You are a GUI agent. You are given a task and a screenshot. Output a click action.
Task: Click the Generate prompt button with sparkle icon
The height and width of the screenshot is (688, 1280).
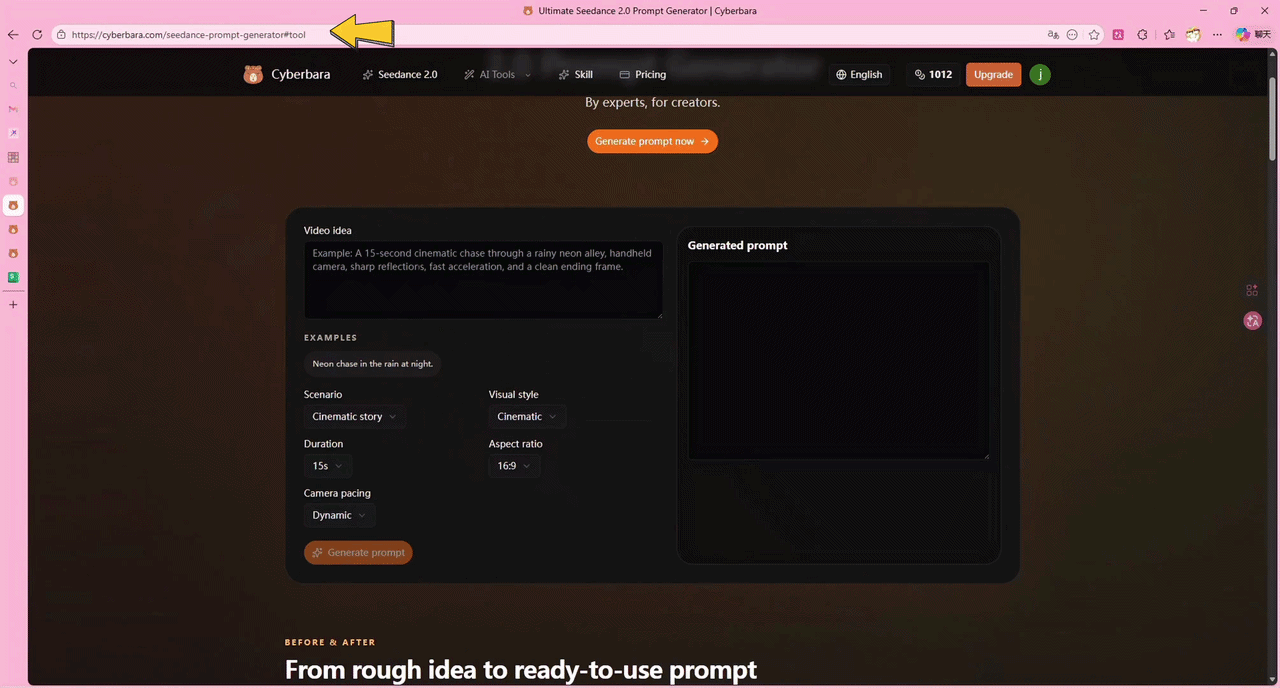(x=358, y=552)
